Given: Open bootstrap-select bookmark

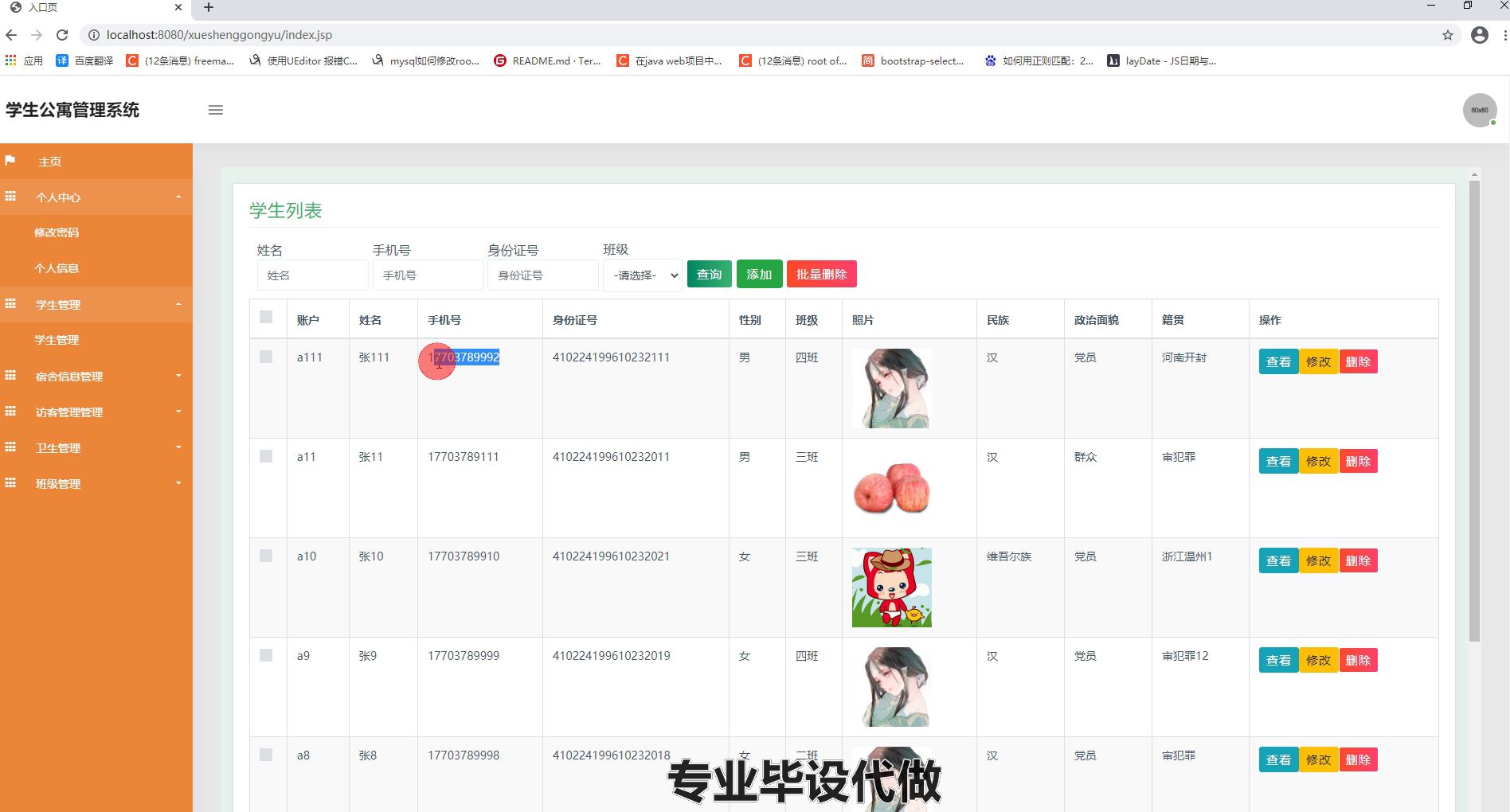Looking at the screenshot, I should click(913, 61).
